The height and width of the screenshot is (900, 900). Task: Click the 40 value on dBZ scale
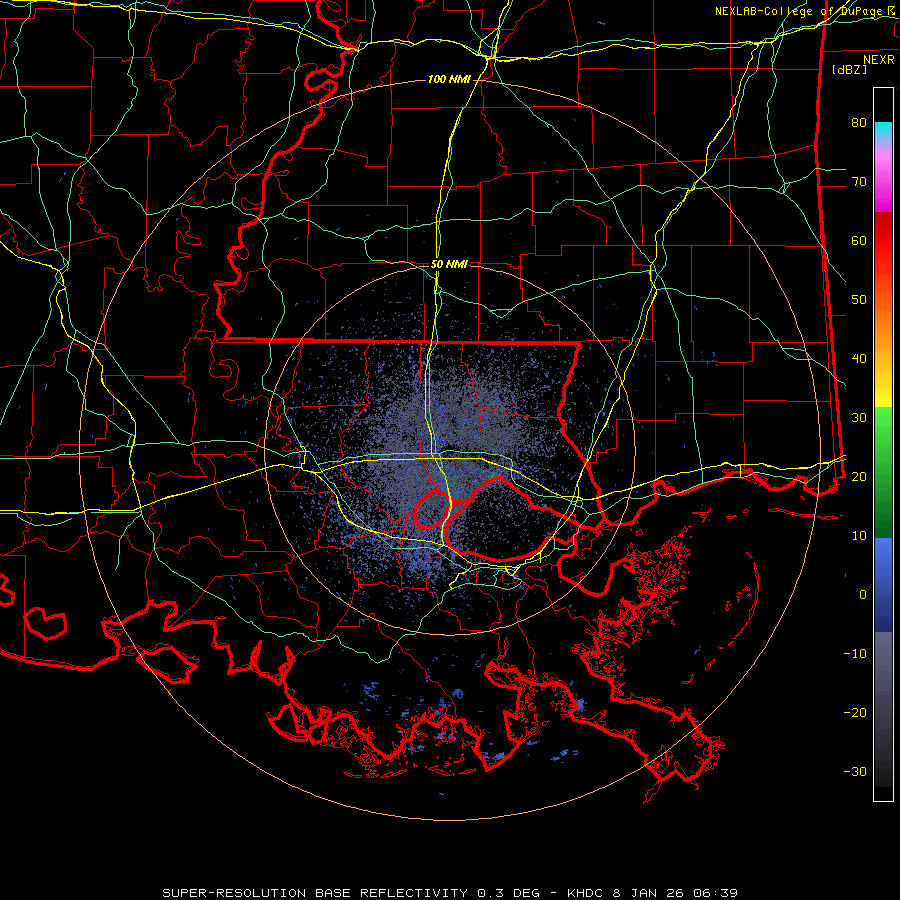pyautogui.click(x=859, y=358)
